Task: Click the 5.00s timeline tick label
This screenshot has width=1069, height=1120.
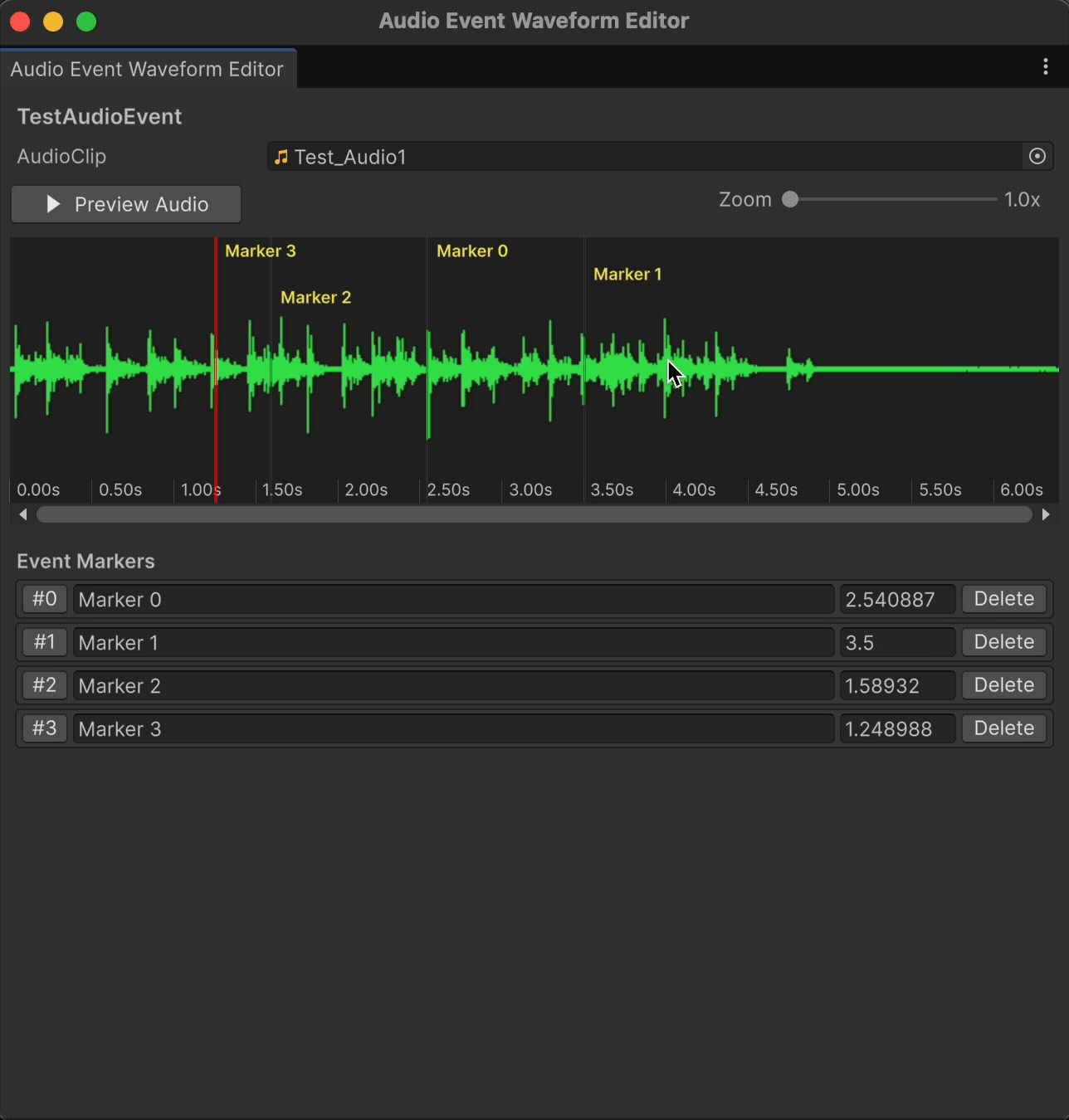Action: click(857, 489)
